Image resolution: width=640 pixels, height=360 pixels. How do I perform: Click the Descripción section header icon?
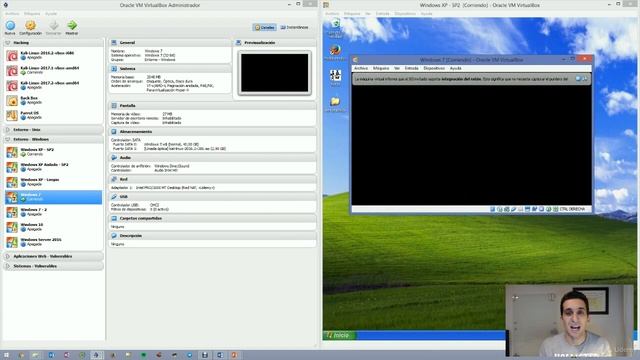[x=114, y=236]
